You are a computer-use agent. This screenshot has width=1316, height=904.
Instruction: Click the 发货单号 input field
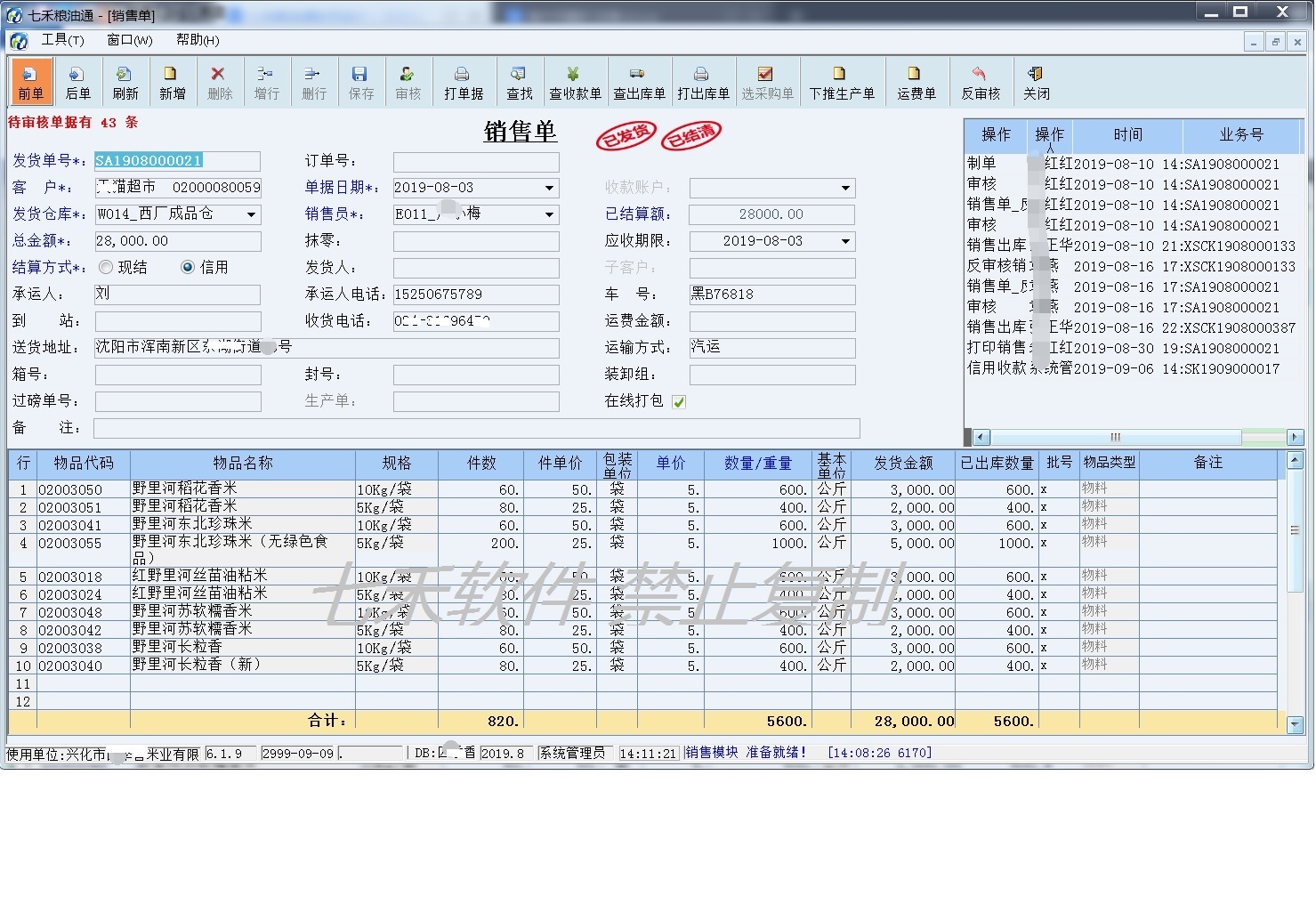(177, 161)
